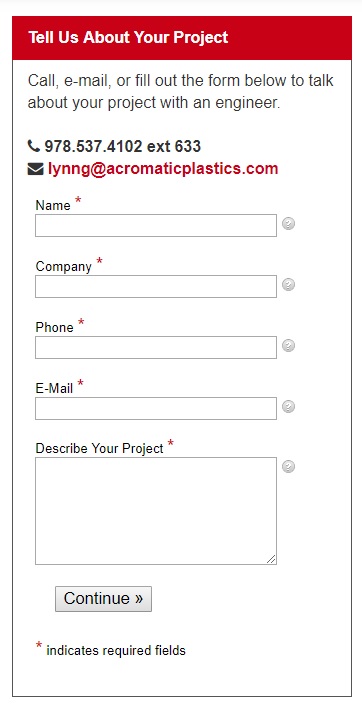Click the help icon beside Phone field

tap(288, 345)
